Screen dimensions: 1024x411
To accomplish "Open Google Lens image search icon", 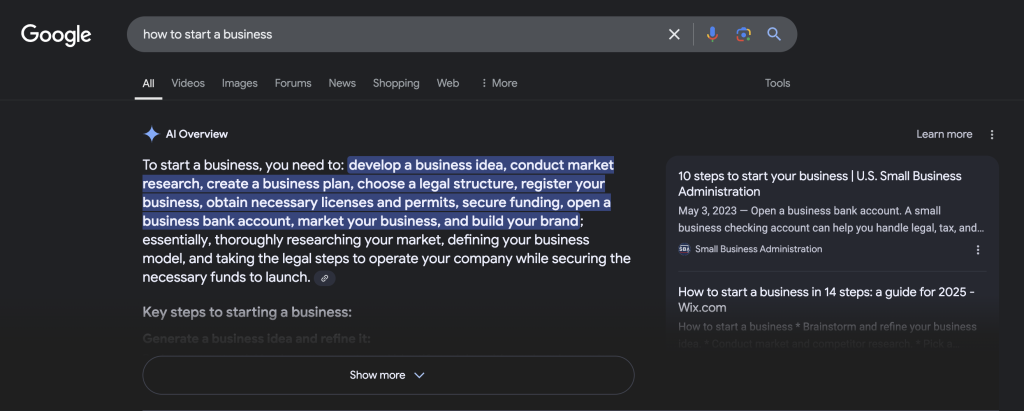I will (x=743, y=34).
